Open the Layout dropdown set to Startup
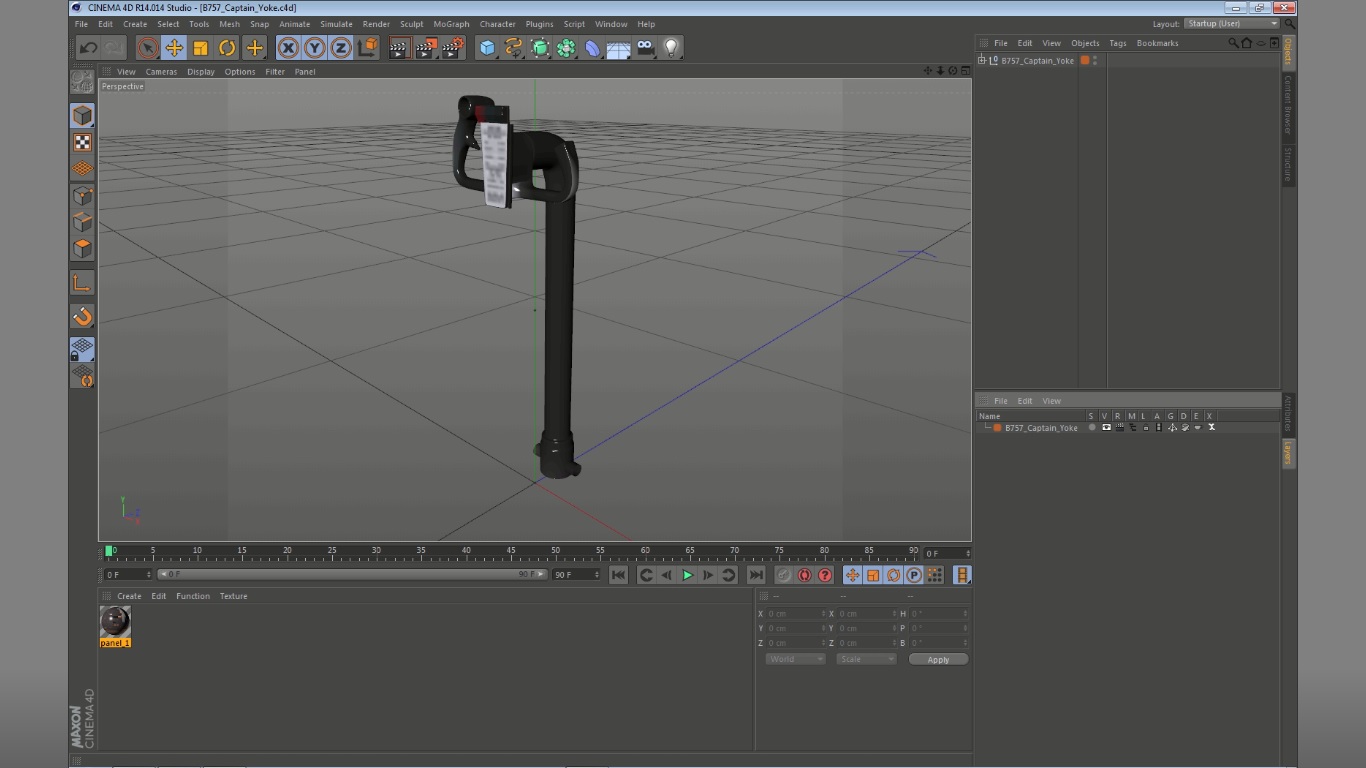 (x=1232, y=24)
